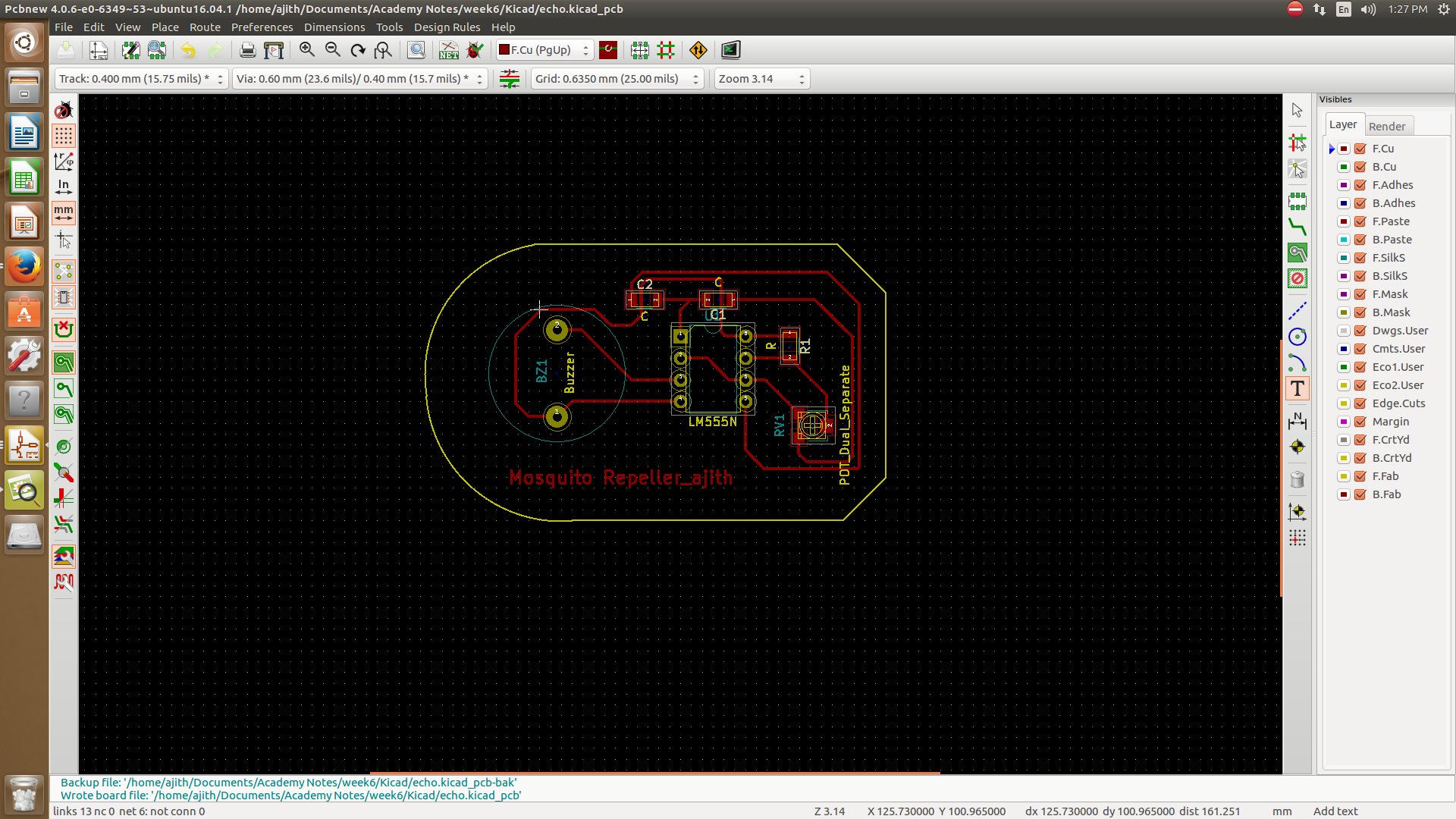The height and width of the screenshot is (819, 1456).
Task: Open the Ubuntu Dash home button
Action: (24, 42)
